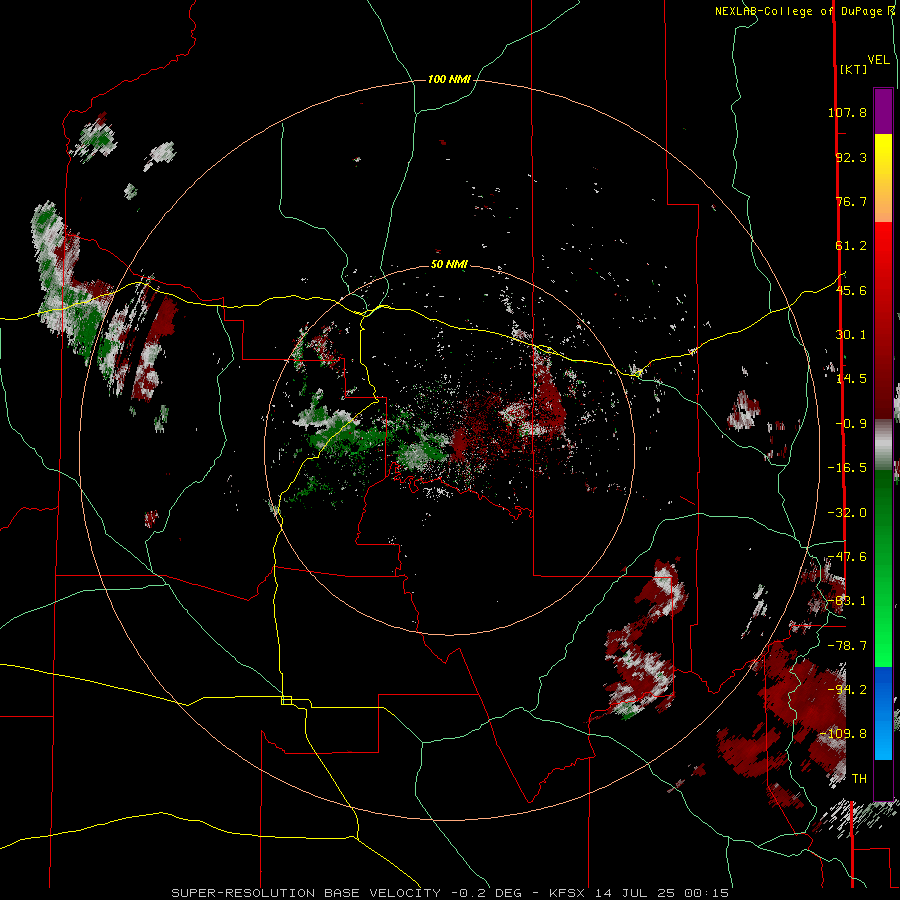
Task: Click the [KT] units label
Action: [x=853, y=69]
